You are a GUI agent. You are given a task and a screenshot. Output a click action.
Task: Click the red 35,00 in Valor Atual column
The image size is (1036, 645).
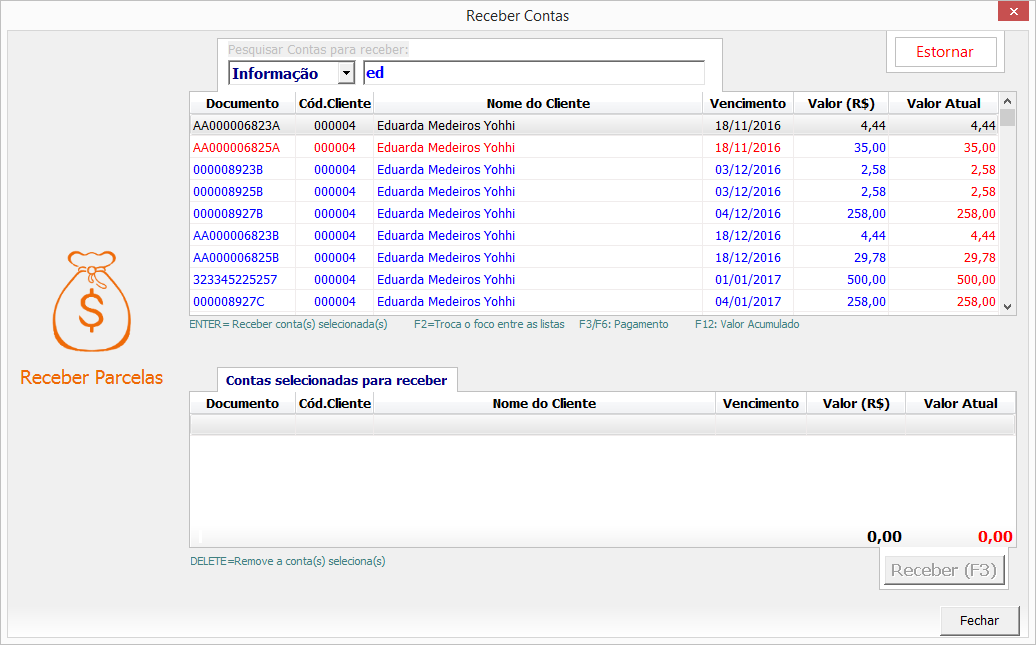click(x=980, y=147)
